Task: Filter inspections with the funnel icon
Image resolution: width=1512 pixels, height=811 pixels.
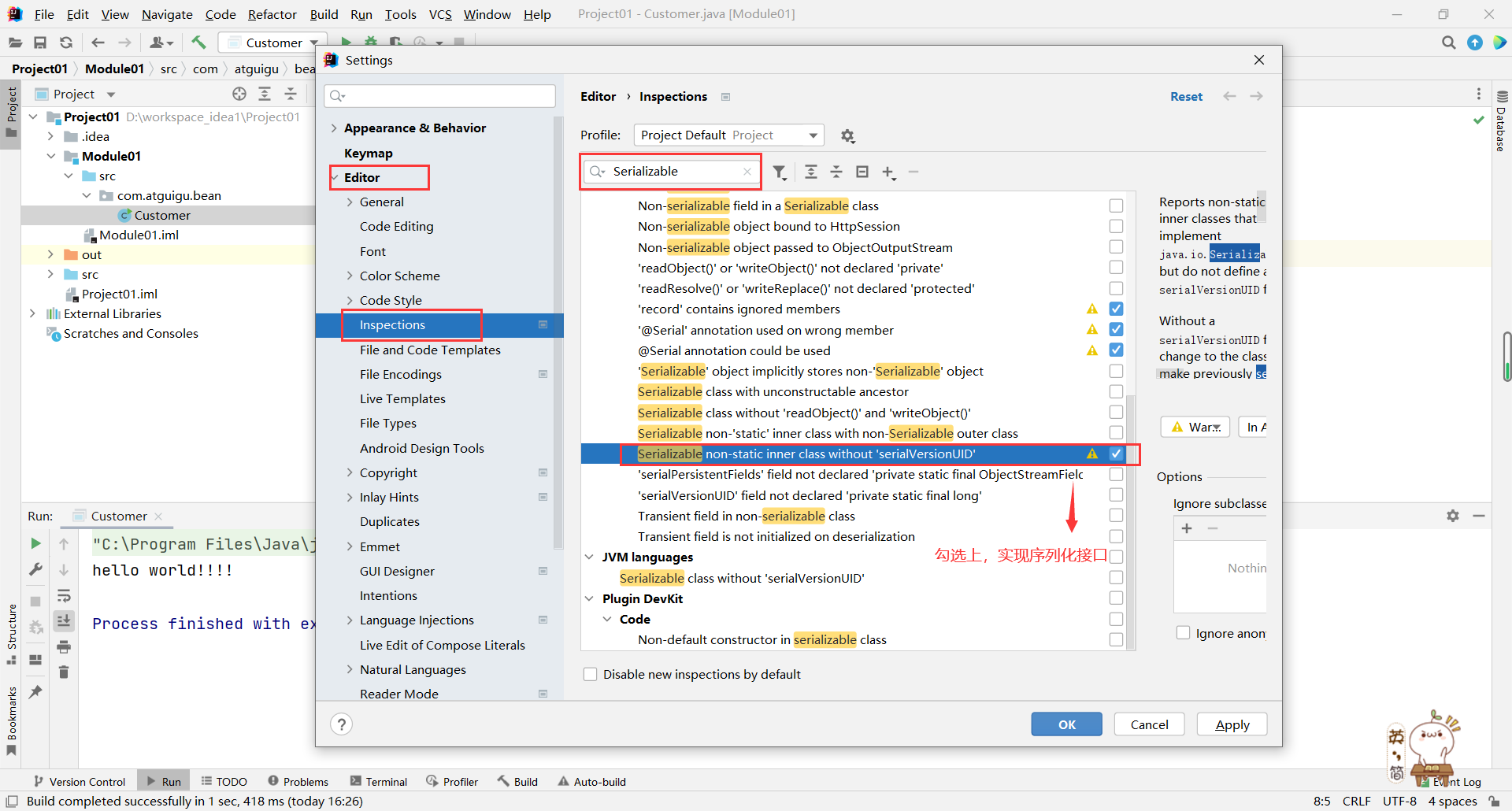Action: pos(780,172)
